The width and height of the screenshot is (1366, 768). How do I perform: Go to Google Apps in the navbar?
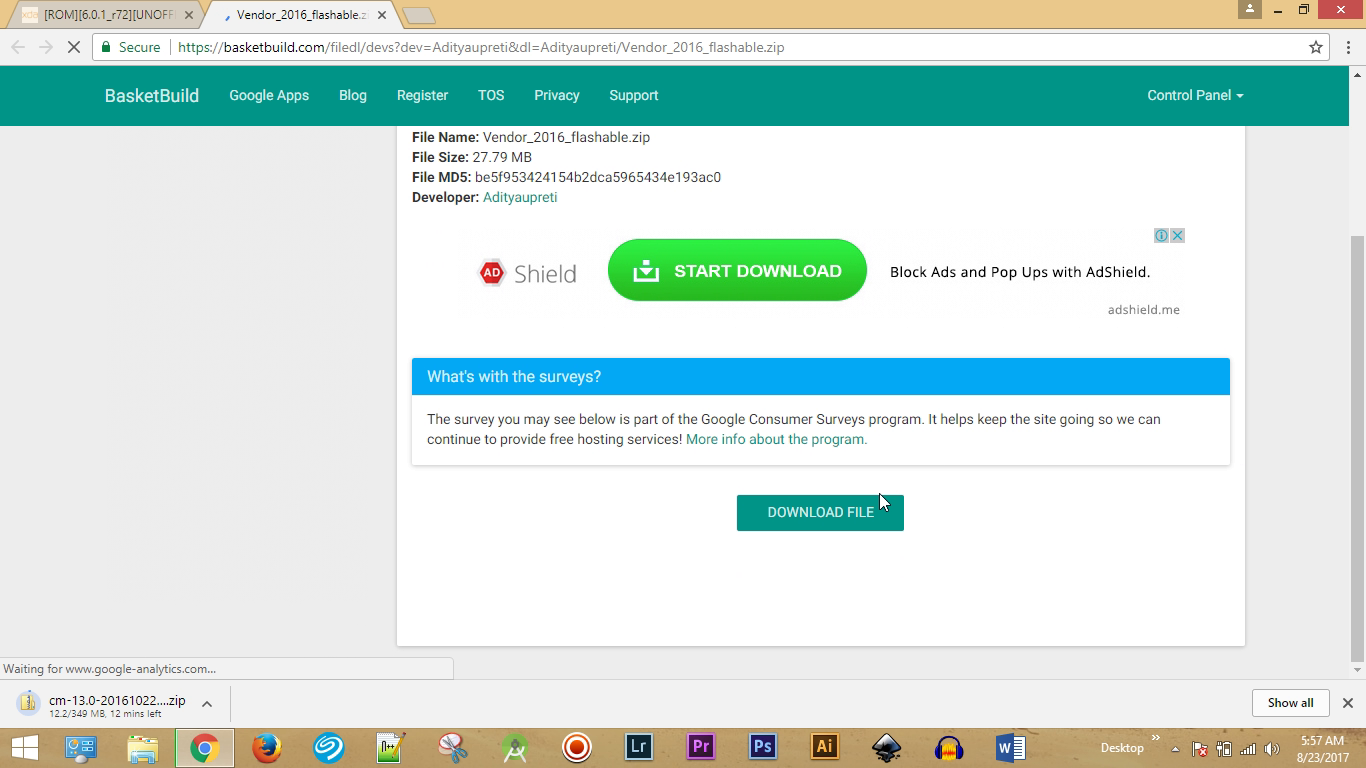269,95
